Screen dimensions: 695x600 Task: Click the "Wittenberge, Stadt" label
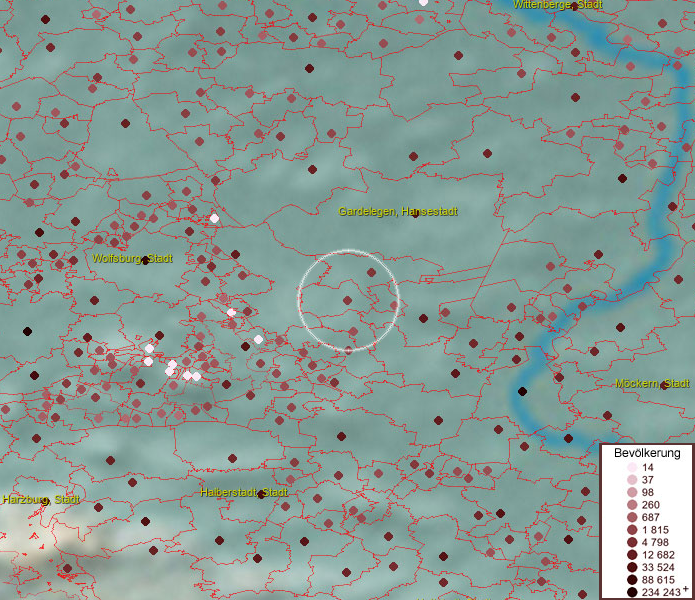coord(558,5)
